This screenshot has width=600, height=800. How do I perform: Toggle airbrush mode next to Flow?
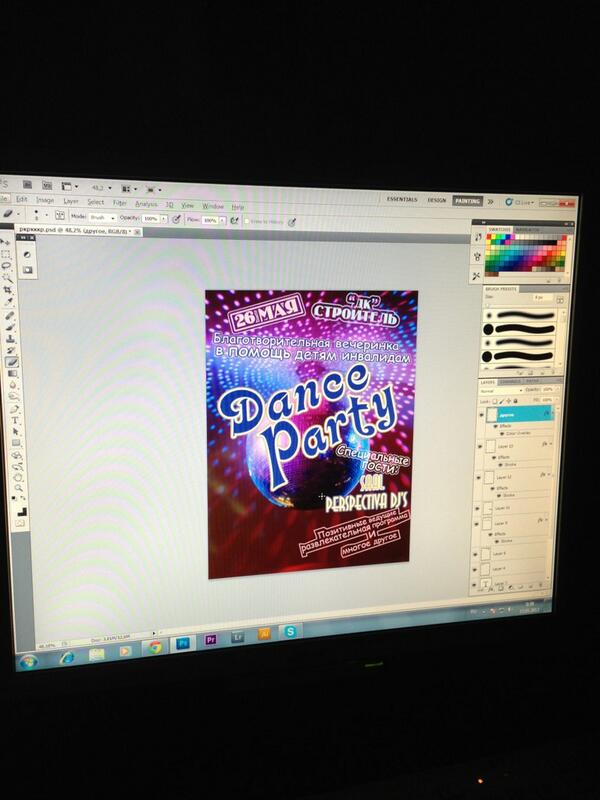[x=234, y=220]
